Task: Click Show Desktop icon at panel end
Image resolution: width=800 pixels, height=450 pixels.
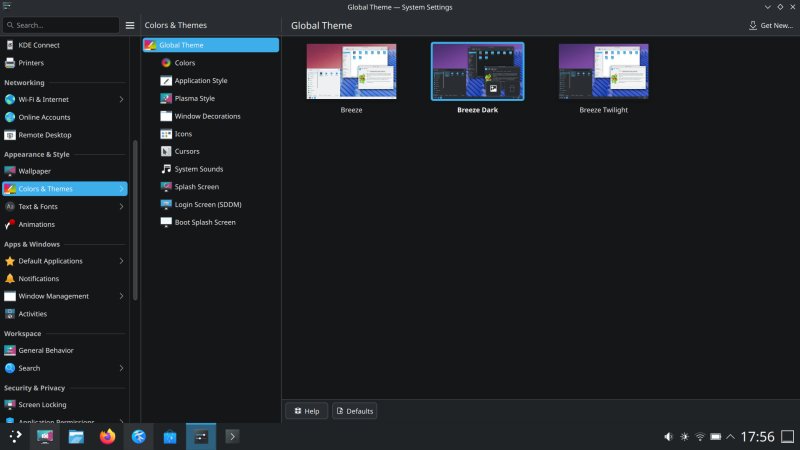Action: coord(788,437)
